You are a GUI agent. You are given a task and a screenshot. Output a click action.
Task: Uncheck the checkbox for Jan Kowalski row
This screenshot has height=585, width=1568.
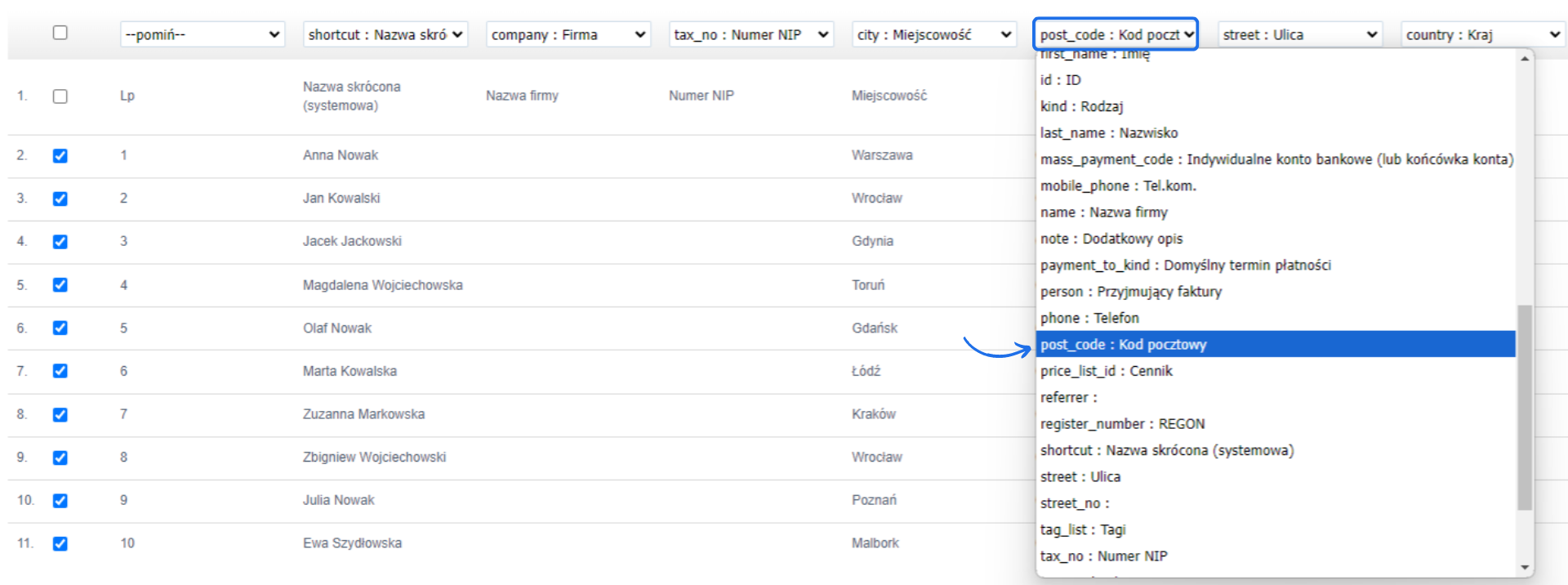click(60, 199)
